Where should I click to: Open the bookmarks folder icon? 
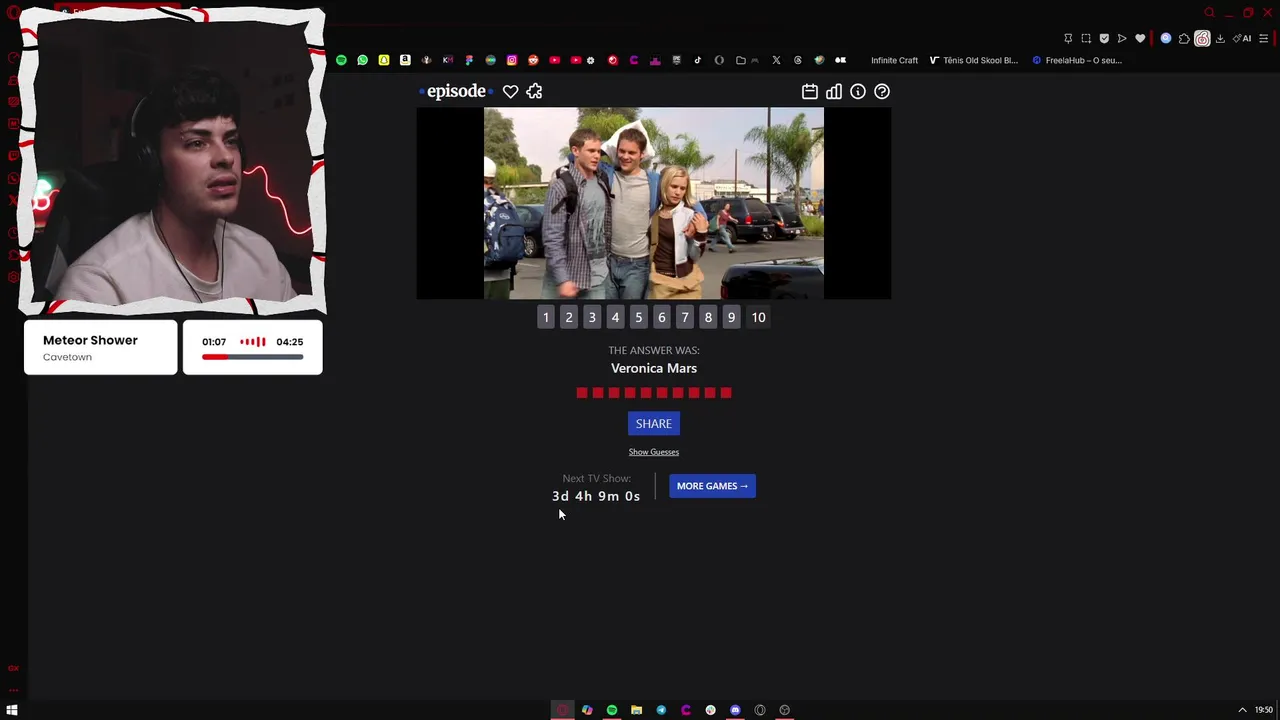741,60
